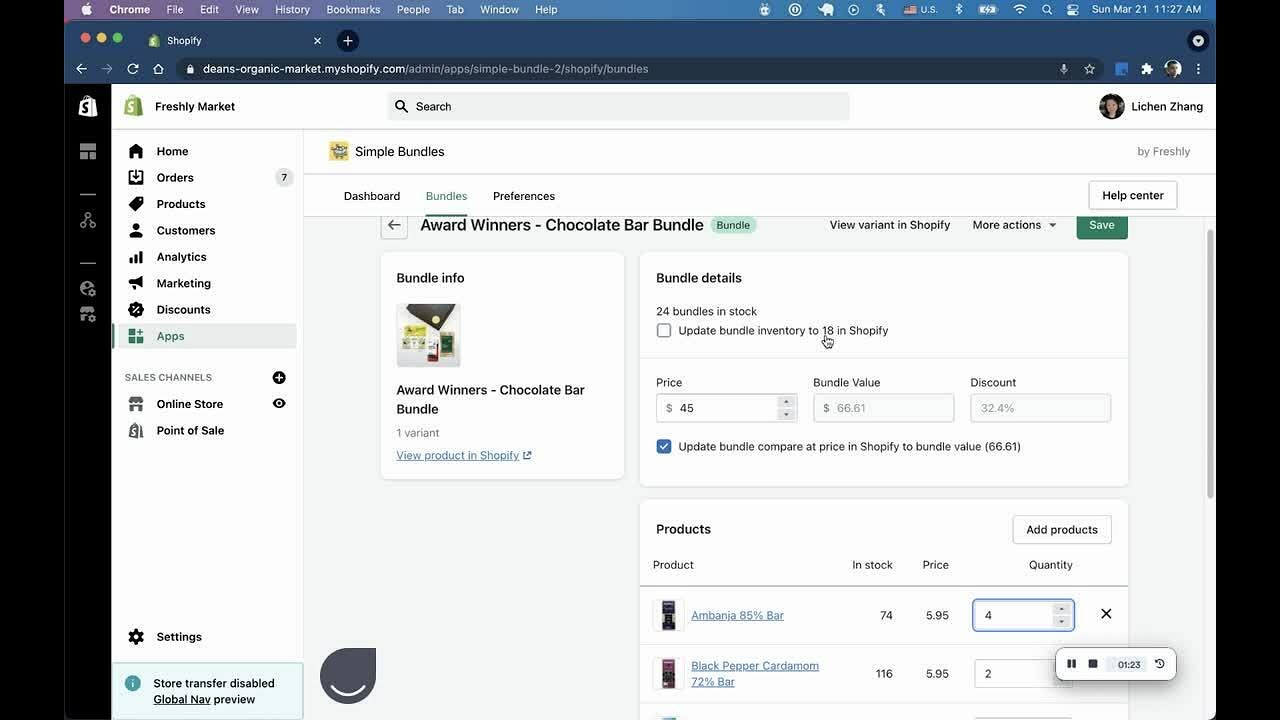Screen dimensions: 1280x720
Task: Open the Orders icon in sidebar
Action: (x=136, y=177)
